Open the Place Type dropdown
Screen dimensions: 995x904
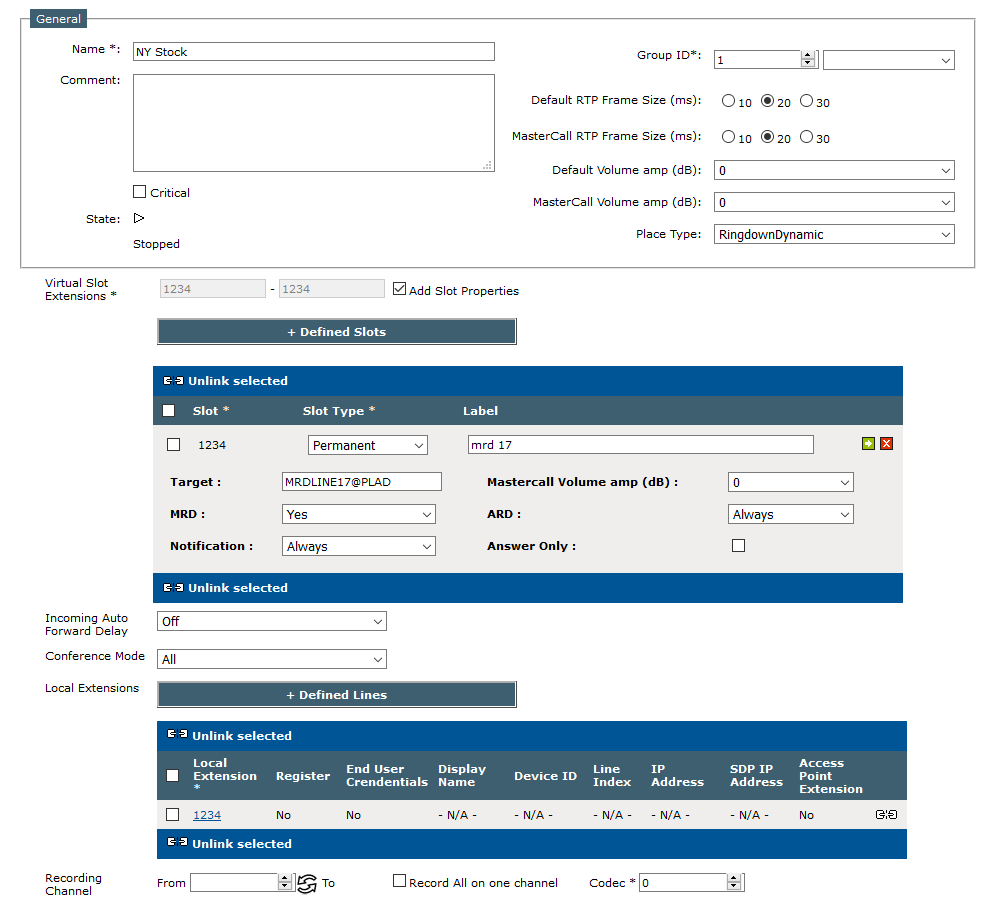834,234
